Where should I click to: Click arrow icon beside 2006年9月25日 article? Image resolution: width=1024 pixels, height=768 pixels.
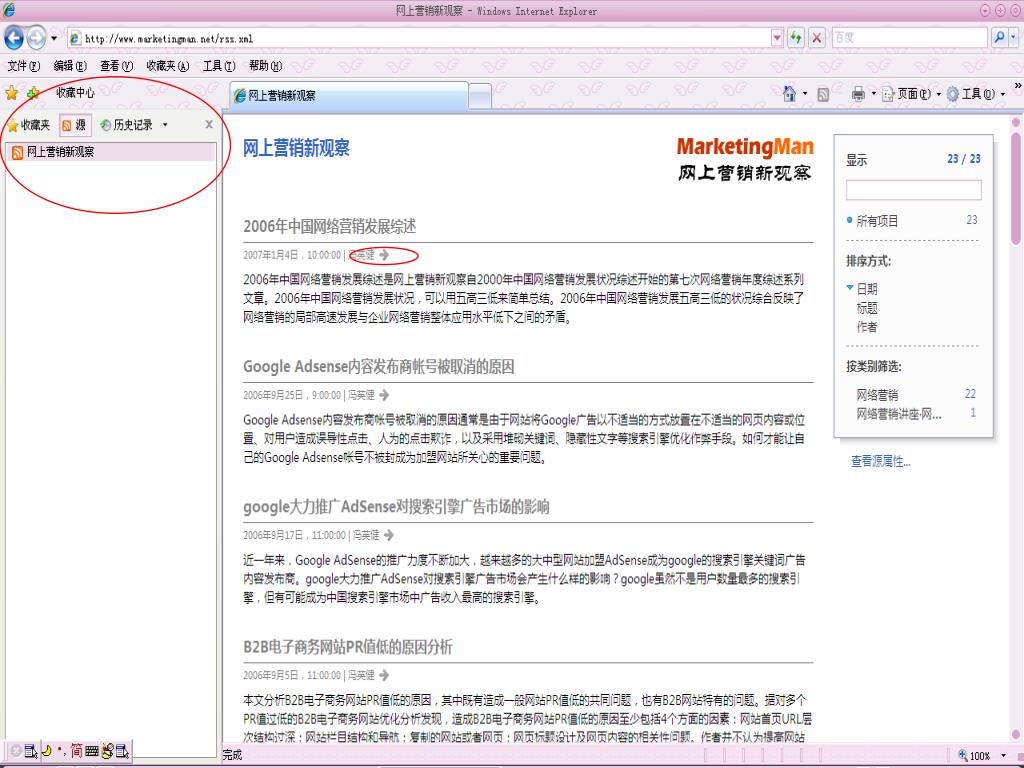click(384, 394)
